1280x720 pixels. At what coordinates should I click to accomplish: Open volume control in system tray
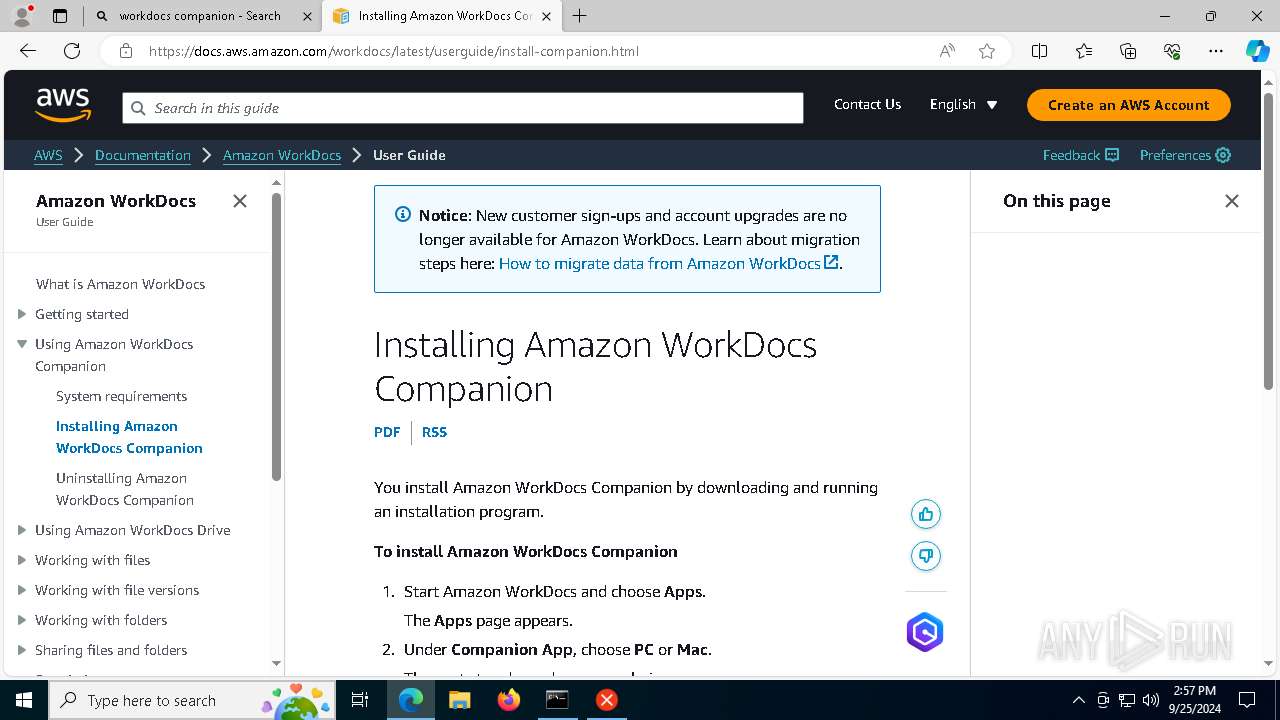[1151, 700]
